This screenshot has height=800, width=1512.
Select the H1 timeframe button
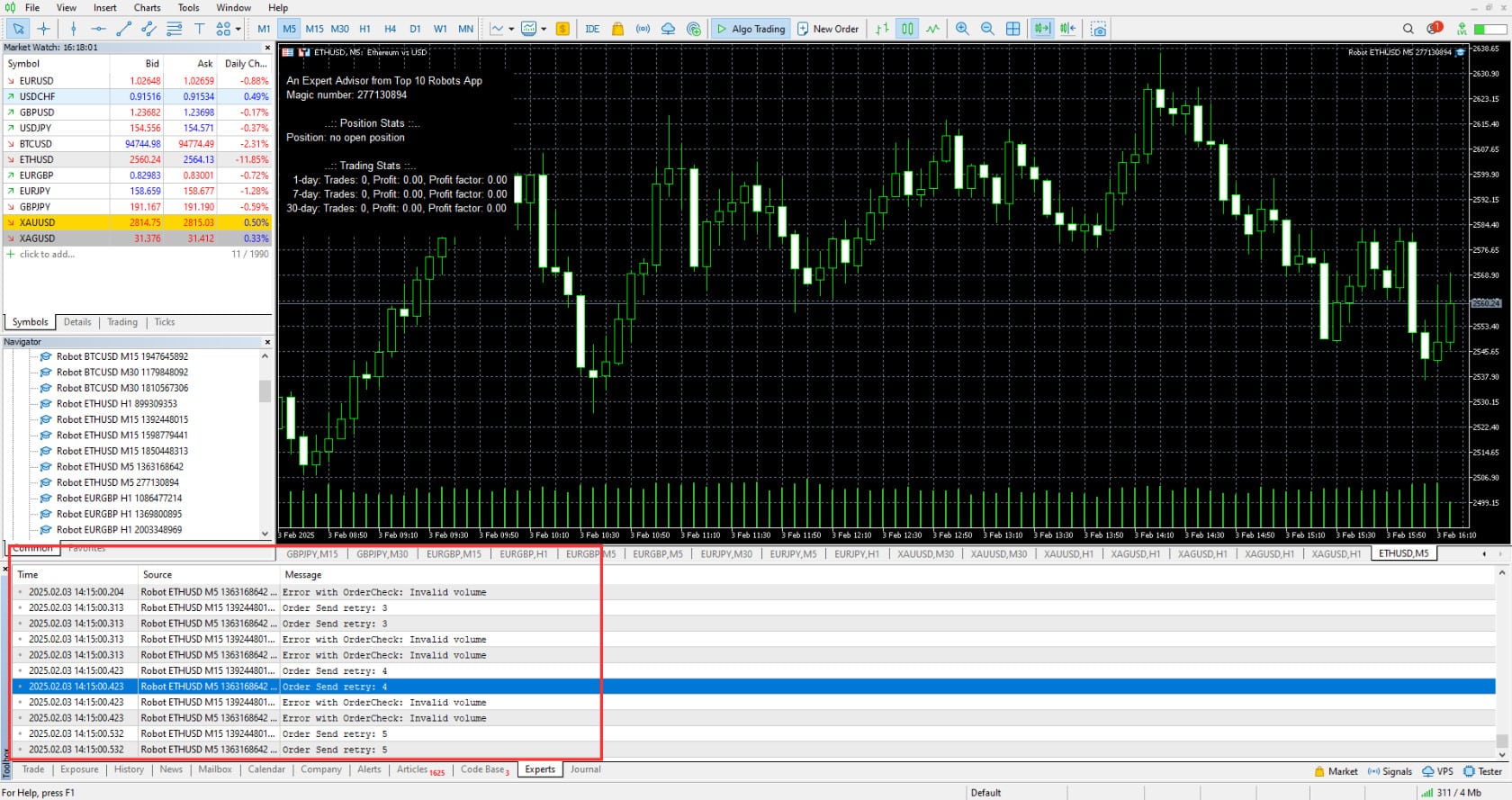364,29
